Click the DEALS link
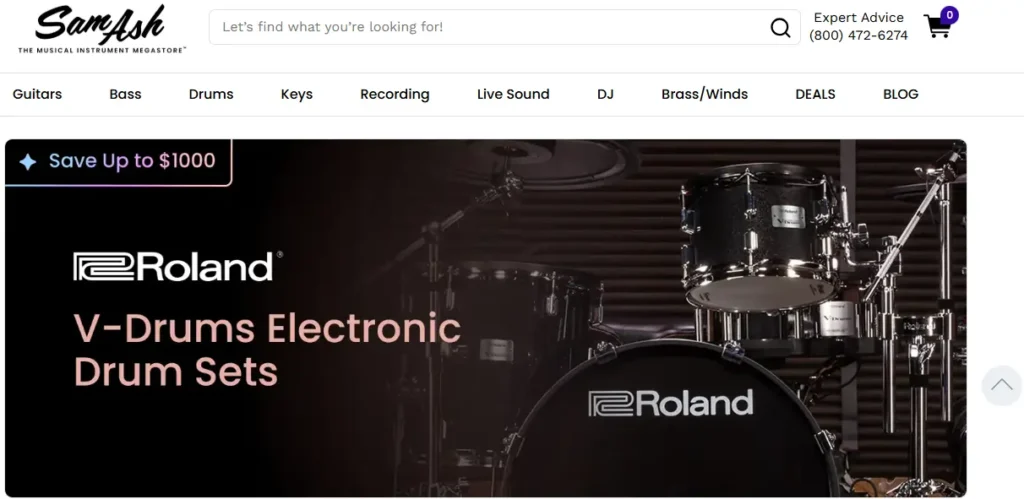Screen dimensions: 1024x499 coord(815,94)
